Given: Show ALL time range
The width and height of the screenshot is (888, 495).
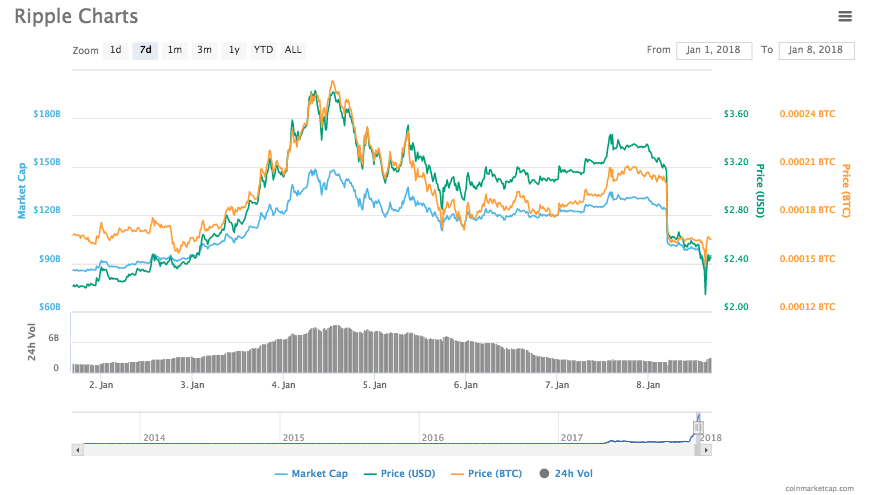Looking at the screenshot, I should (293, 50).
